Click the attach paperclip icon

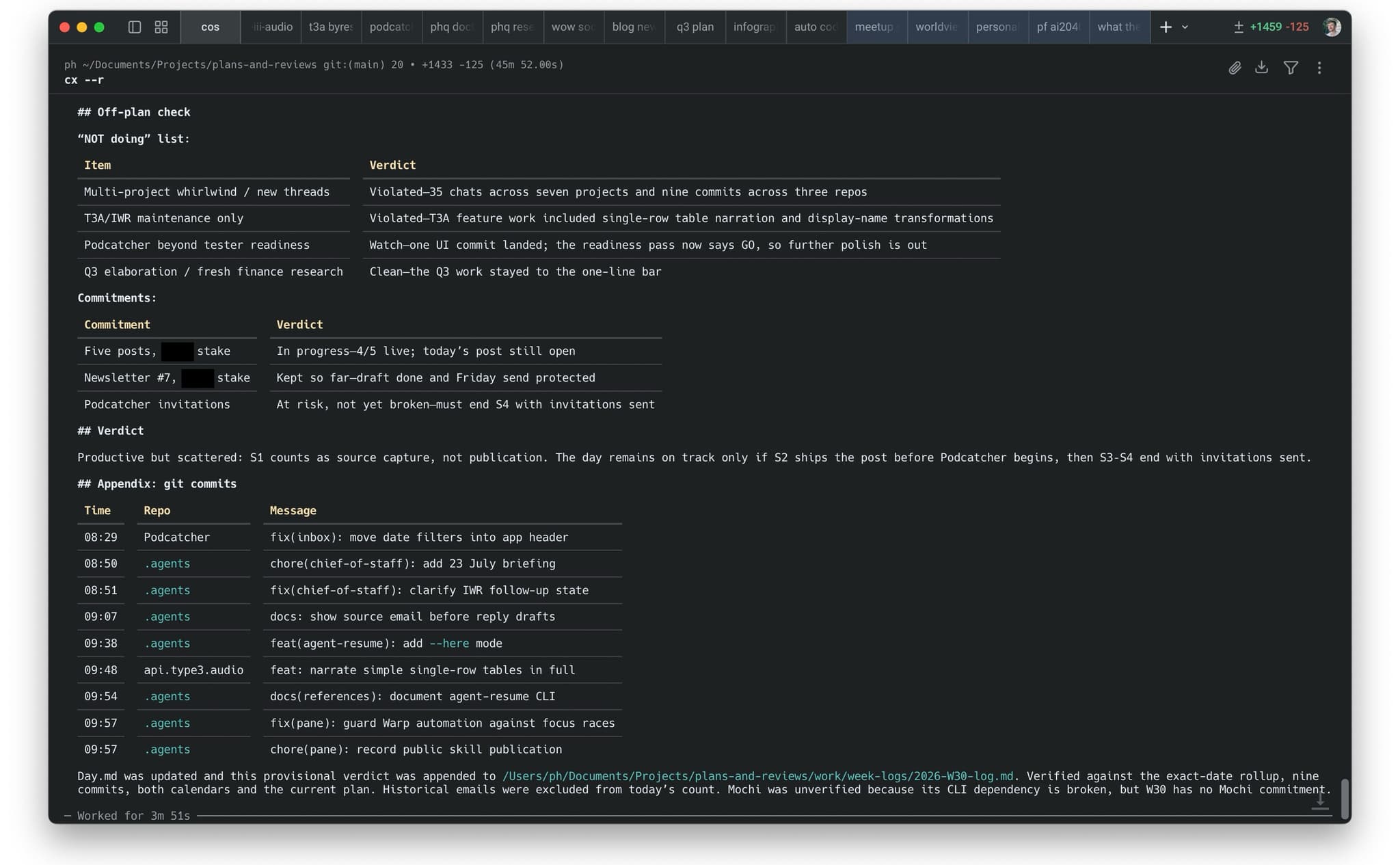click(1235, 68)
